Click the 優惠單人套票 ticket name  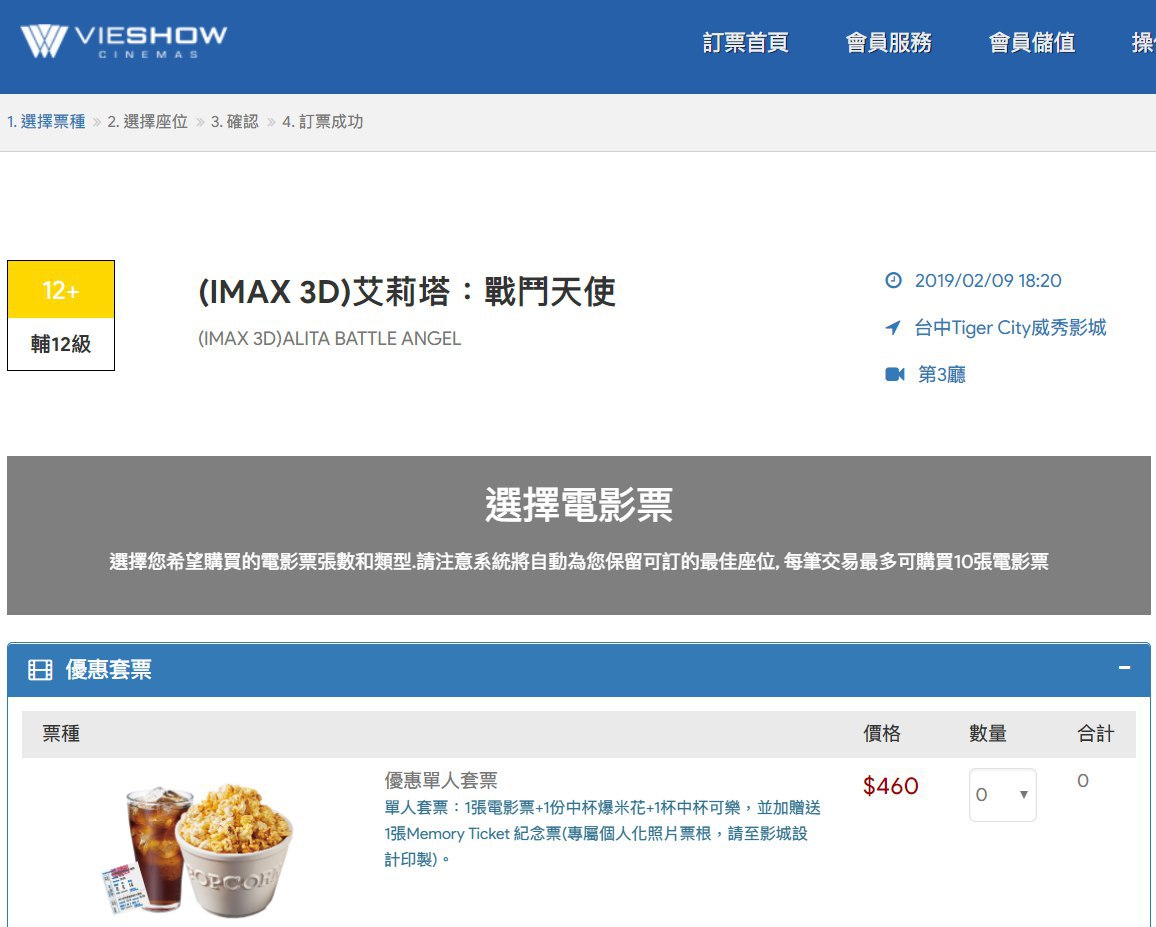pos(441,780)
